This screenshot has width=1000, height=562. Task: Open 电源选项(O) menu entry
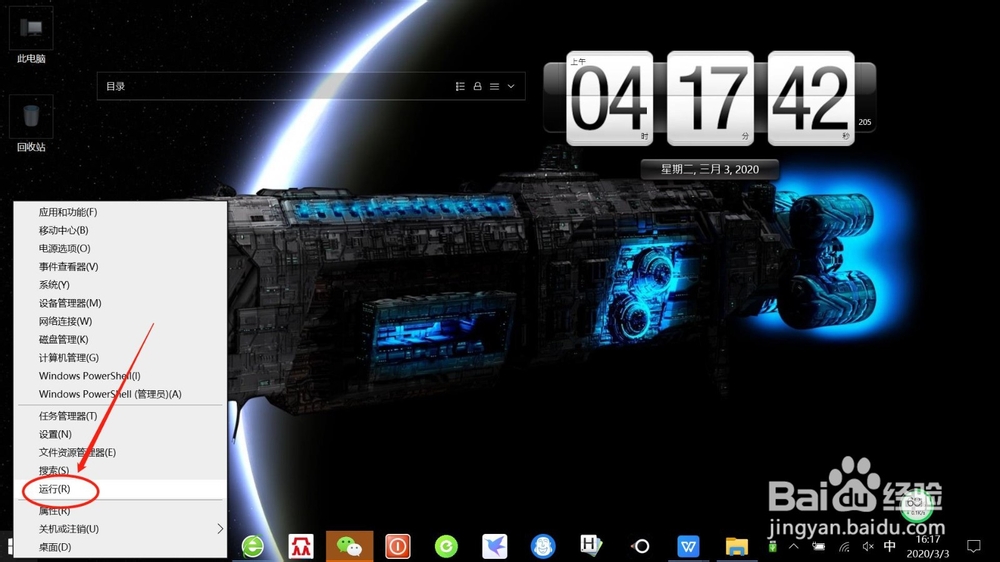[x=120, y=248]
